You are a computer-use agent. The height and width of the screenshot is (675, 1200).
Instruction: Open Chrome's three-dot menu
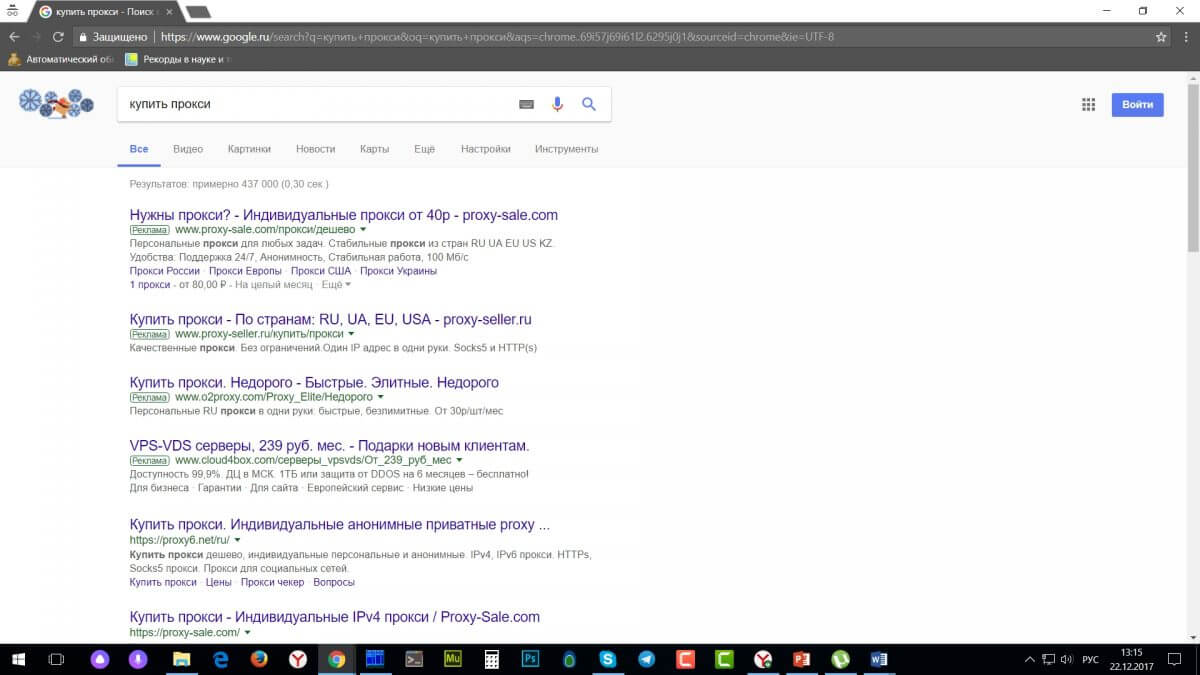[x=1186, y=37]
